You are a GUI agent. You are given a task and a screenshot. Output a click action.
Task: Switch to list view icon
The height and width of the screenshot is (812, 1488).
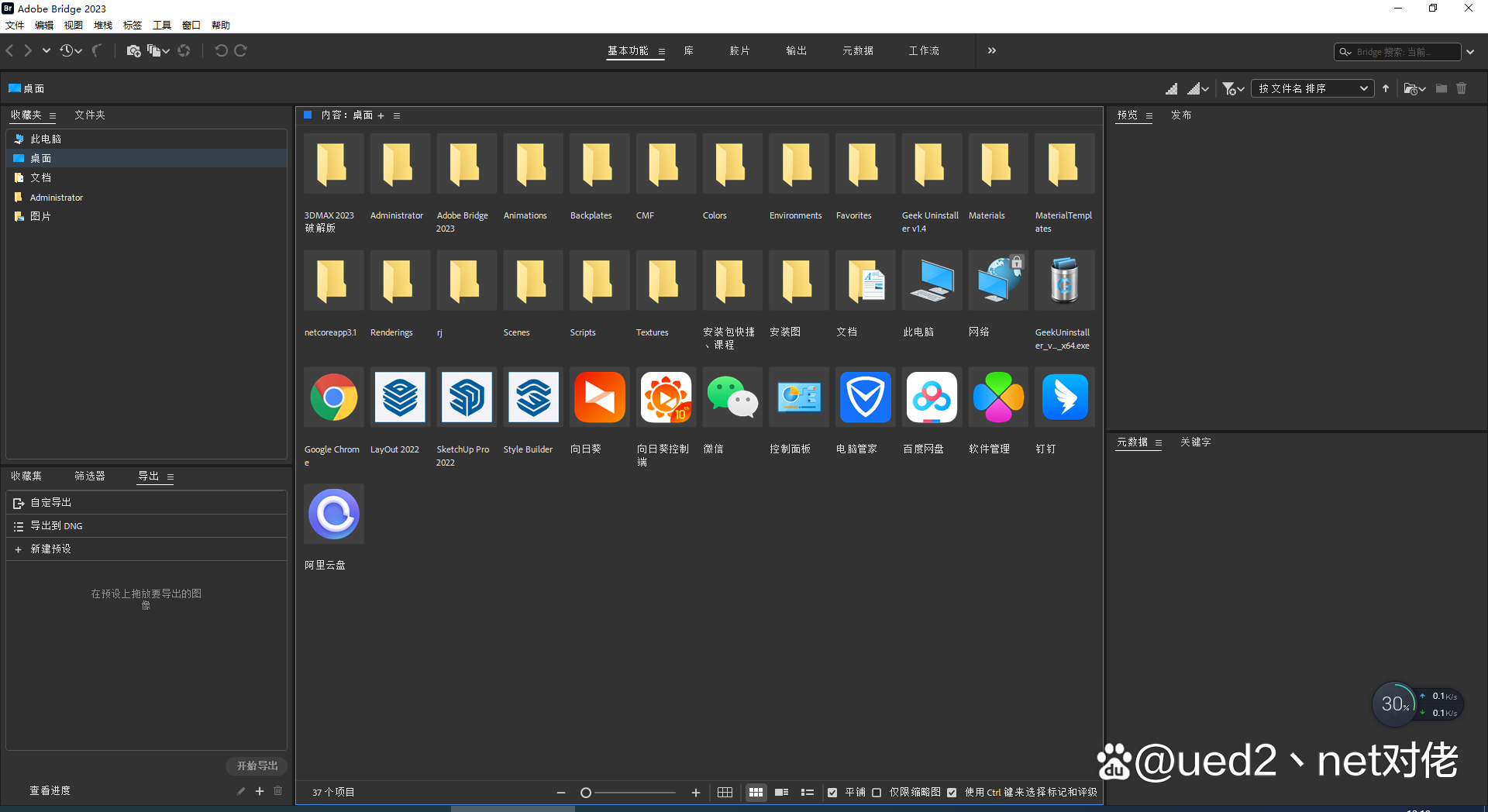[807, 793]
